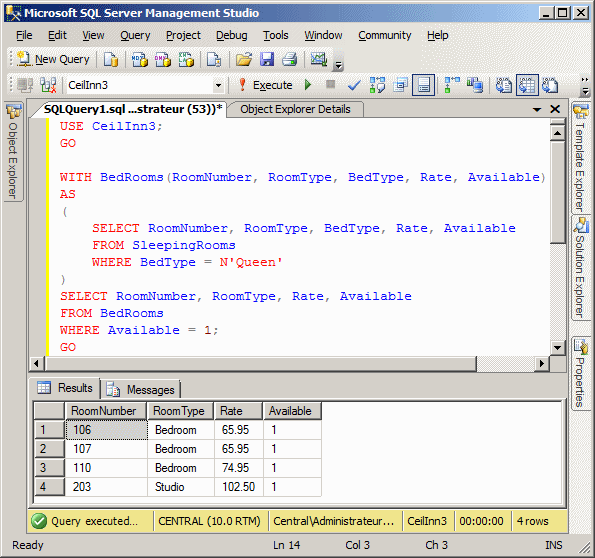Image resolution: width=595 pixels, height=558 pixels.
Task: Select the Results tab
Action: pos(65,388)
